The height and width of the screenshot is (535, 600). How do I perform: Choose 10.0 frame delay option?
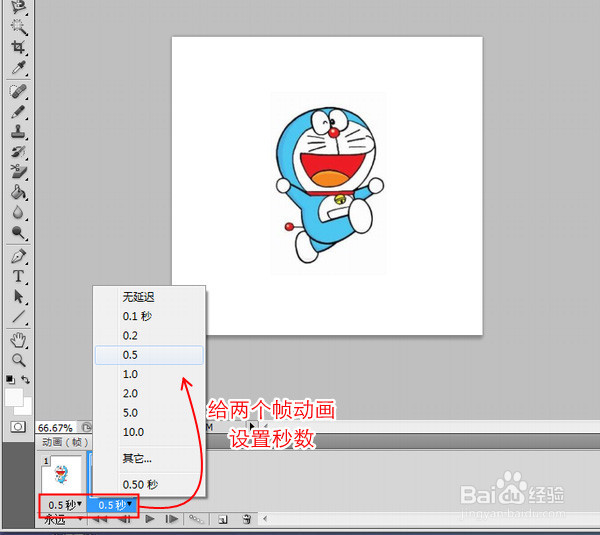click(x=149, y=432)
